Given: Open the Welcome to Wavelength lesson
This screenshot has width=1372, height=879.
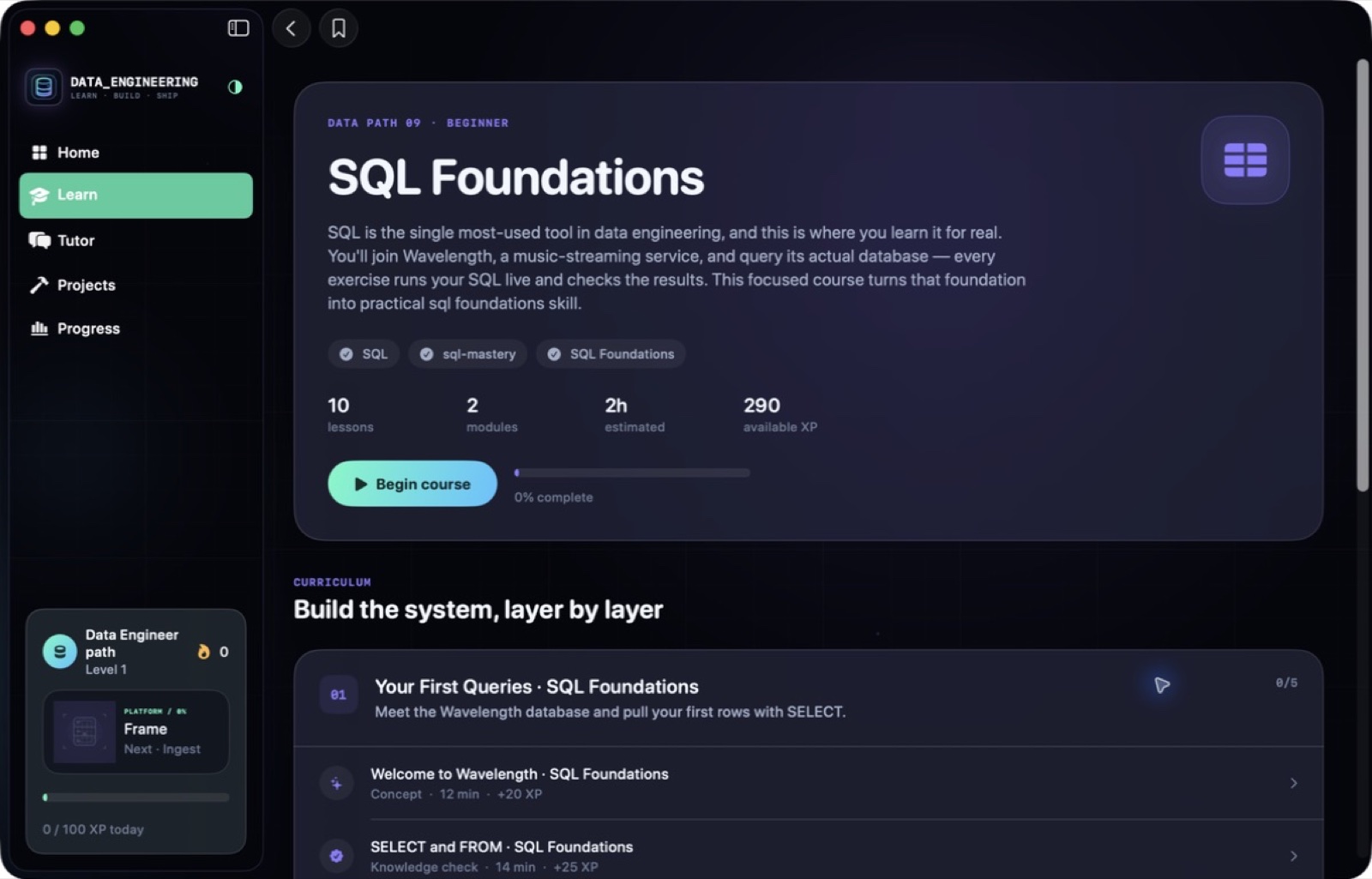Looking at the screenshot, I should [808, 783].
